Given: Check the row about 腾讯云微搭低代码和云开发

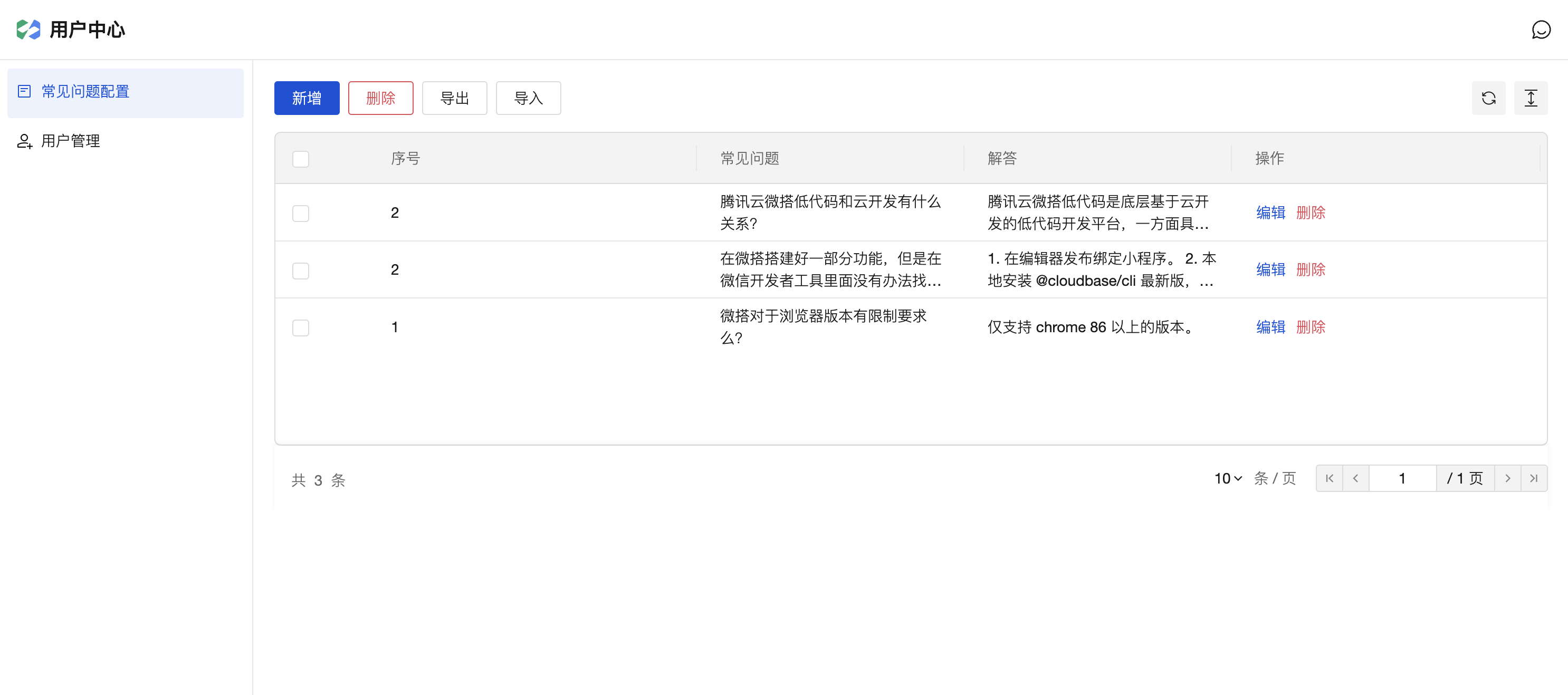Looking at the screenshot, I should tap(301, 213).
